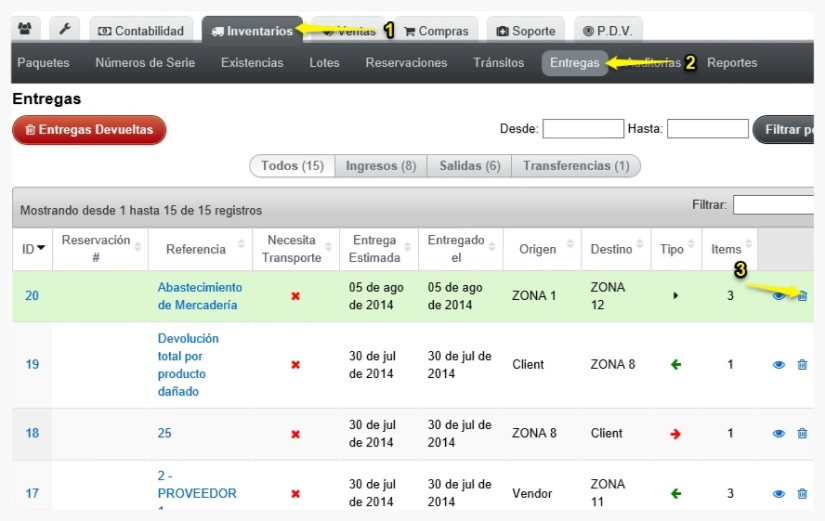
Task: Open Abastecimiento de Mercadería reference link
Action: pos(199,296)
